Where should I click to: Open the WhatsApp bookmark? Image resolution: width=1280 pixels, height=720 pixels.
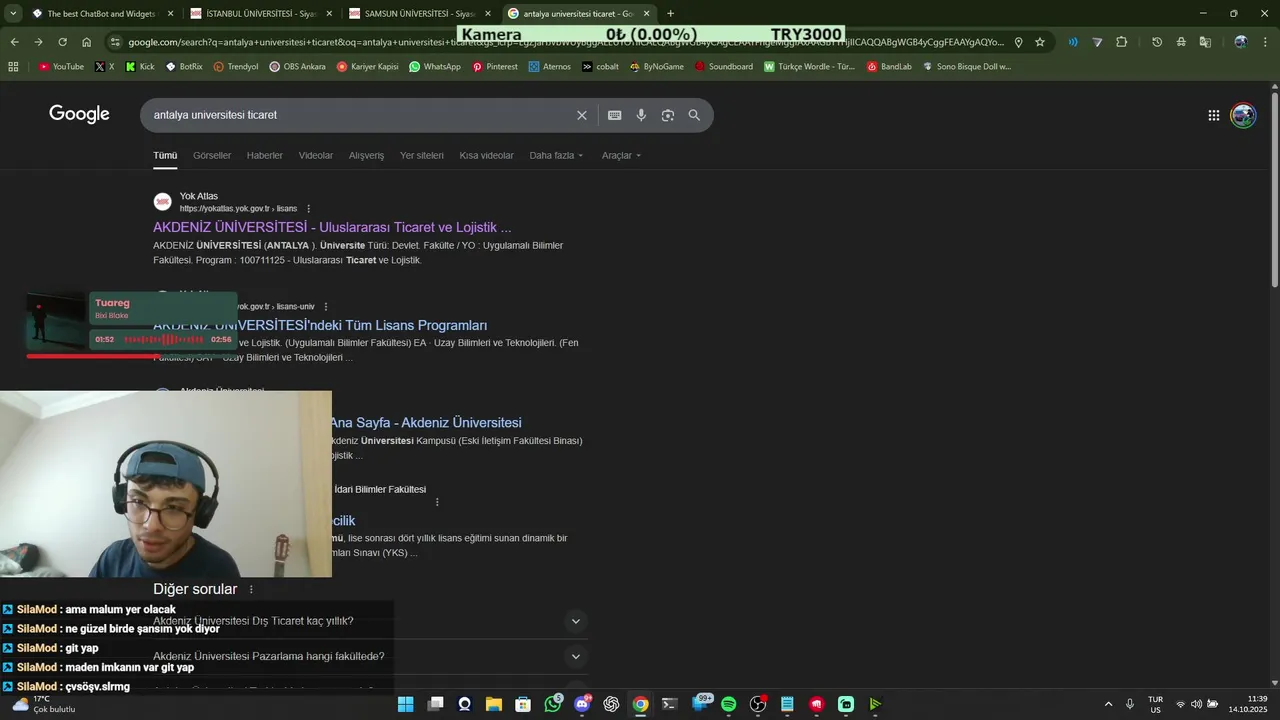(x=435, y=67)
